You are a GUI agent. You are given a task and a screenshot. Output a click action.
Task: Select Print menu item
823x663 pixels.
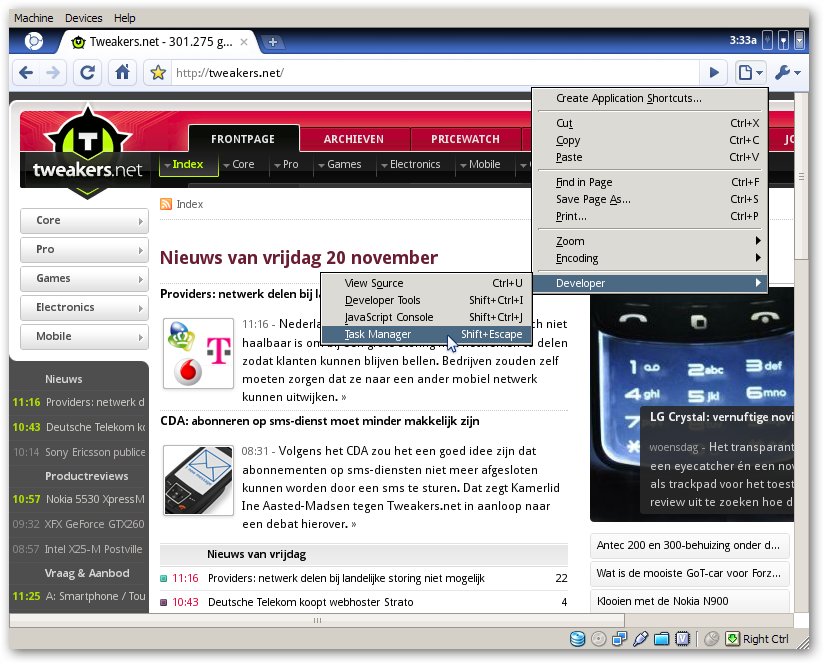pos(650,216)
